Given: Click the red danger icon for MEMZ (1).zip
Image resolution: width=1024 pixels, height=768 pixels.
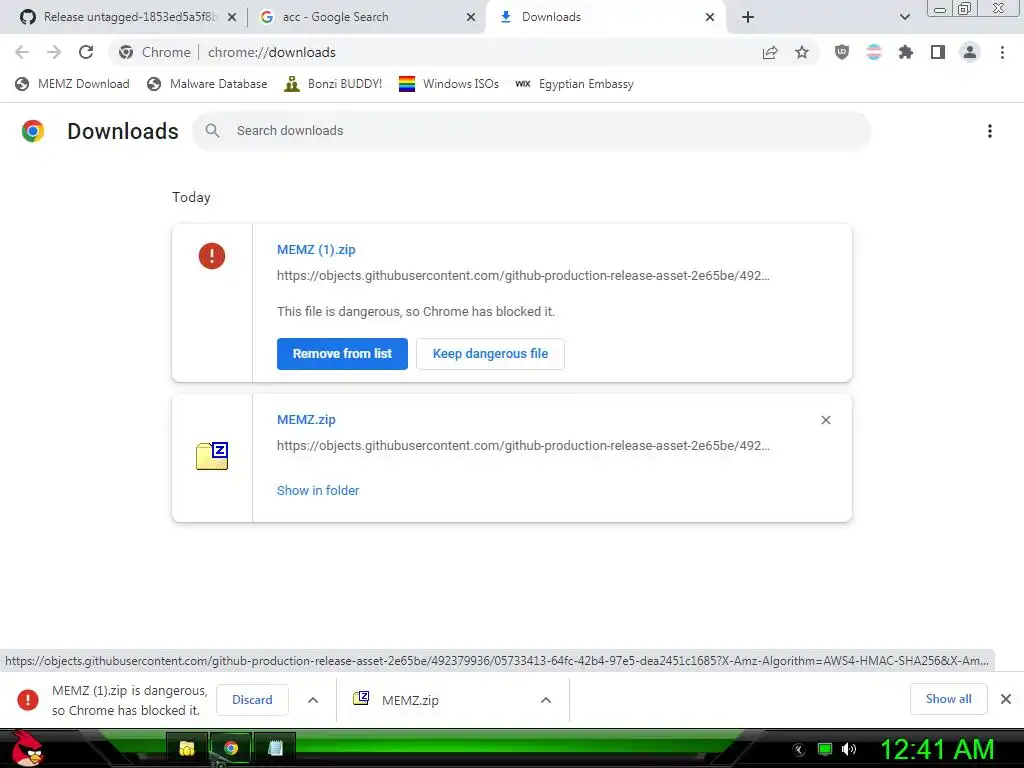Looking at the screenshot, I should point(212,255).
